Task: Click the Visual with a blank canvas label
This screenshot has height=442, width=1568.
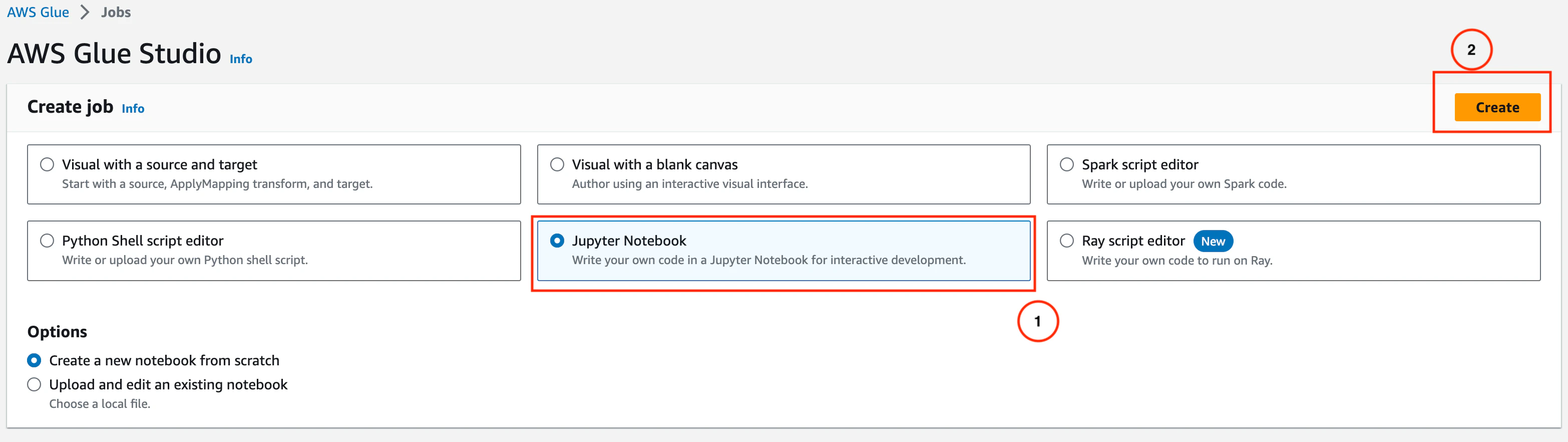Action: point(654,164)
